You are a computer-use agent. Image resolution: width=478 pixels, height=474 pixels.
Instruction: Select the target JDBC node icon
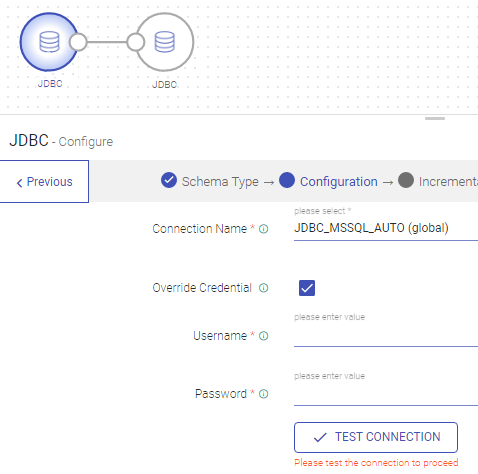coord(165,42)
